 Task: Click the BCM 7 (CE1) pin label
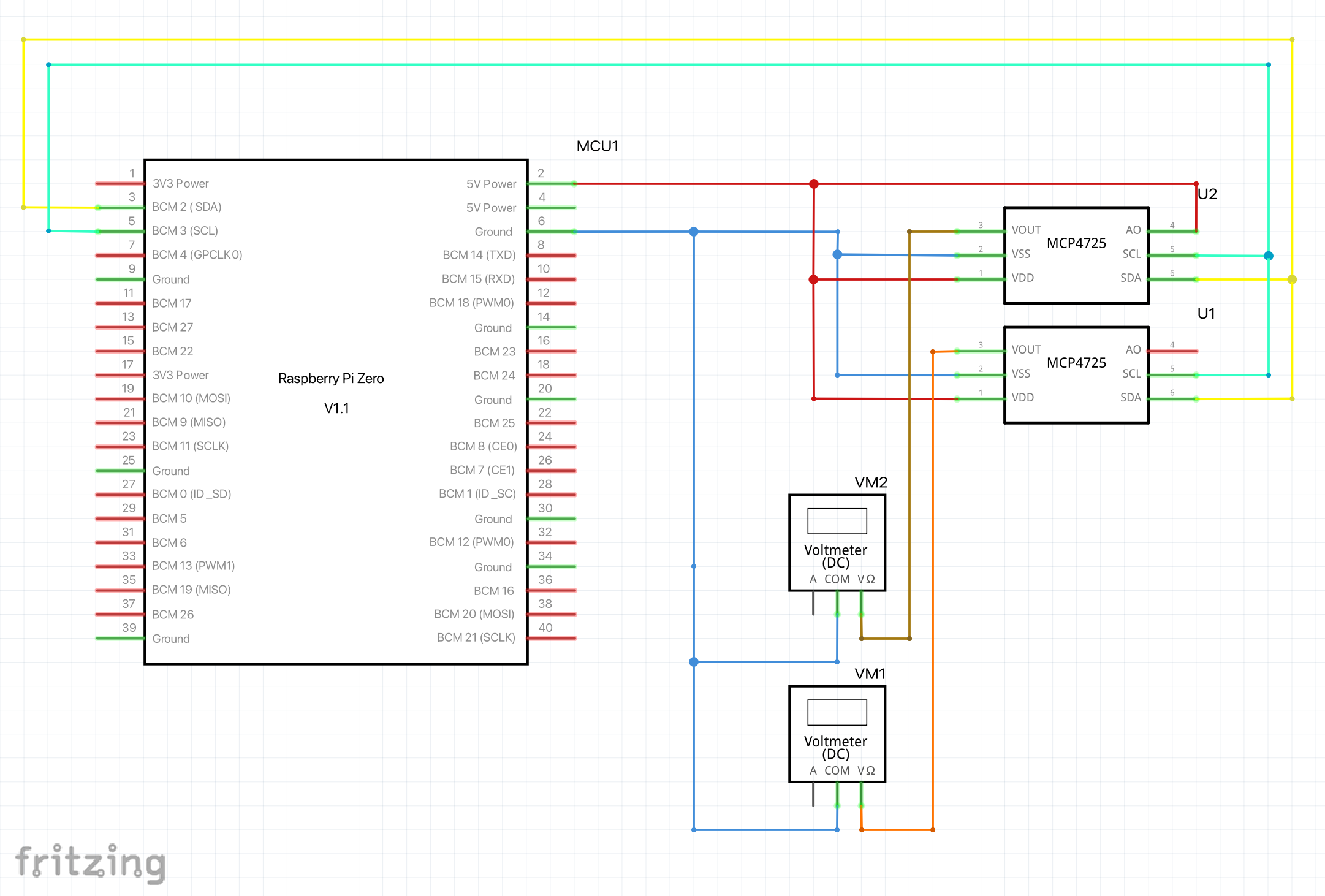click(x=482, y=470)
